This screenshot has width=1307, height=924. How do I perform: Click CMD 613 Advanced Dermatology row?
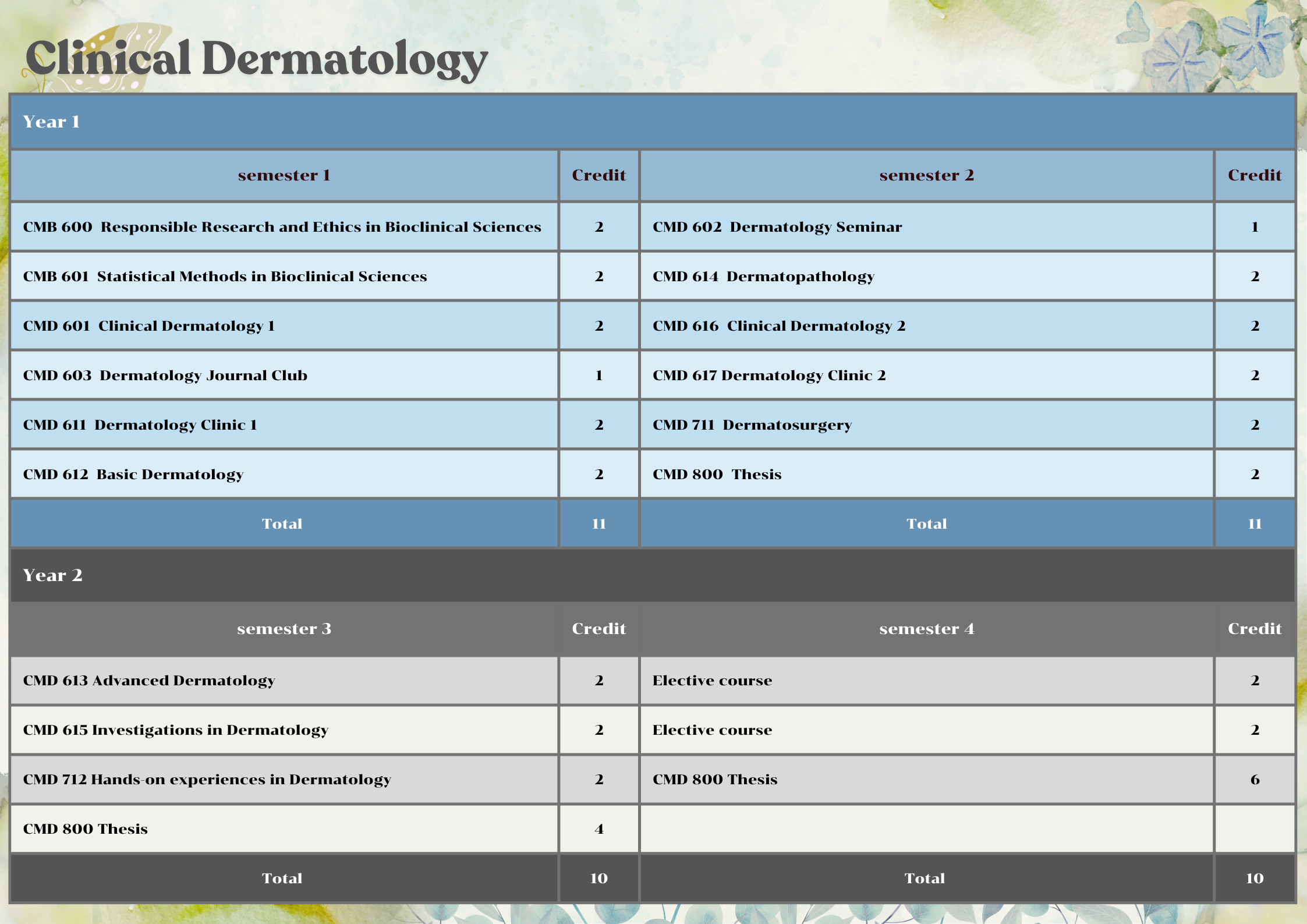tap(148, 681)
